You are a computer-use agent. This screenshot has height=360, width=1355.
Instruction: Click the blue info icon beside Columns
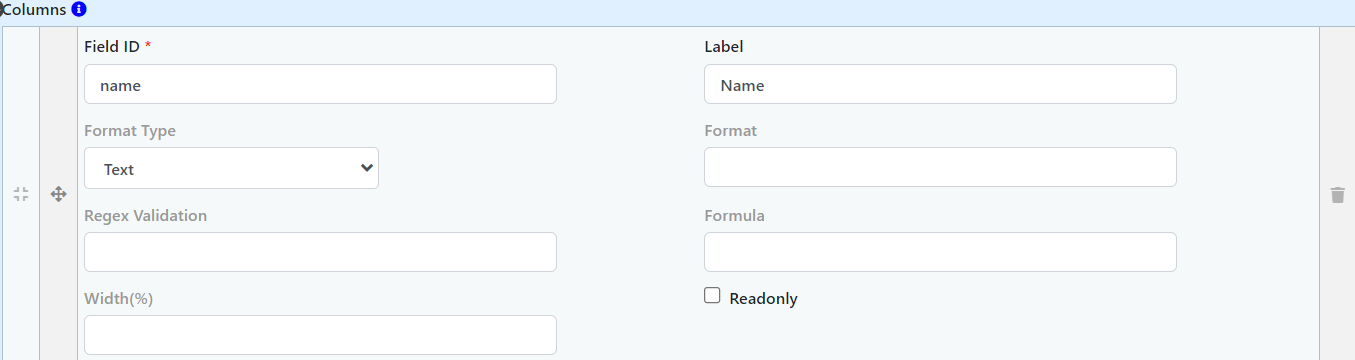coord(79,10)
